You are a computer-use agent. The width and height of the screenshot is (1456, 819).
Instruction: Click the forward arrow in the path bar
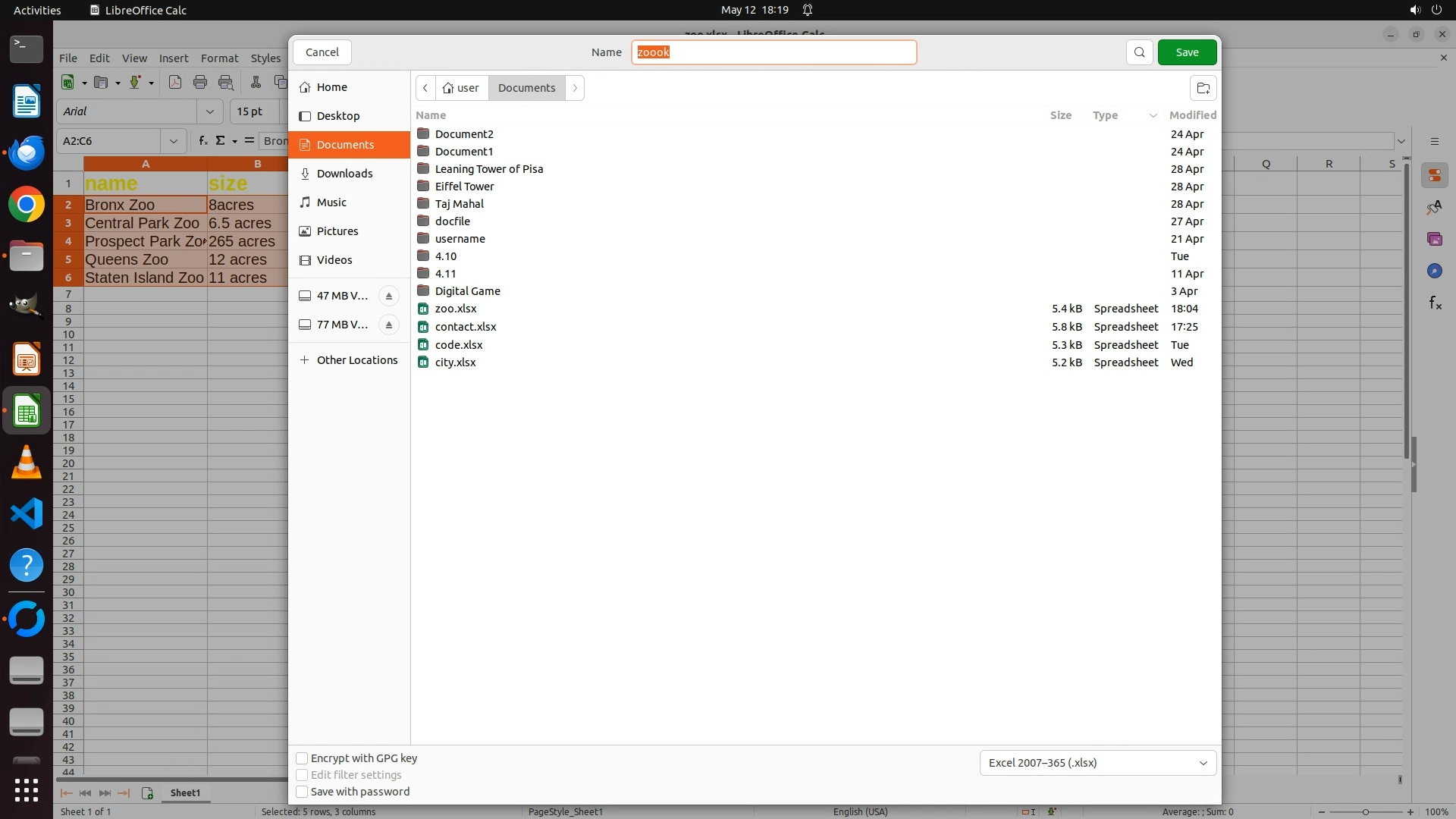click(x=575, y=88)
